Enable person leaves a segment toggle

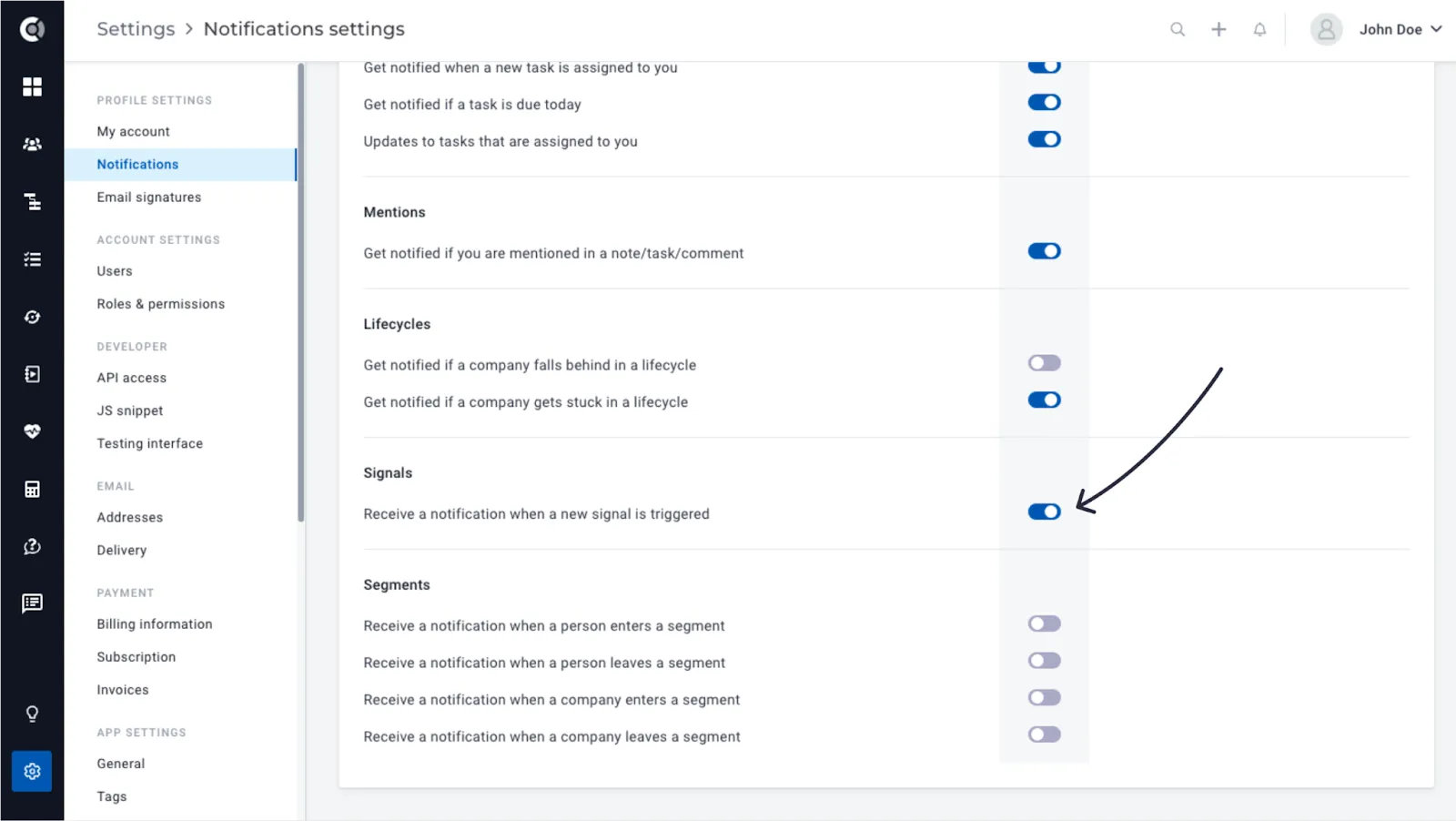(1045, 661)
